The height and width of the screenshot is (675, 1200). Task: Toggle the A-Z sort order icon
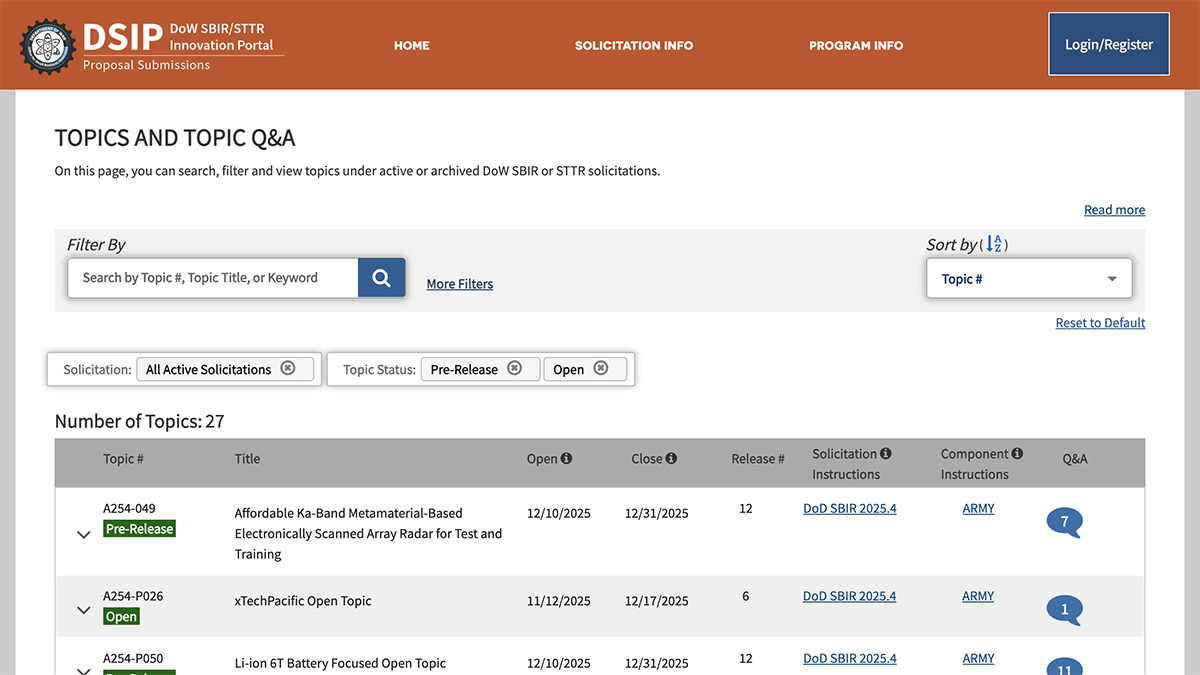[993, 244]
